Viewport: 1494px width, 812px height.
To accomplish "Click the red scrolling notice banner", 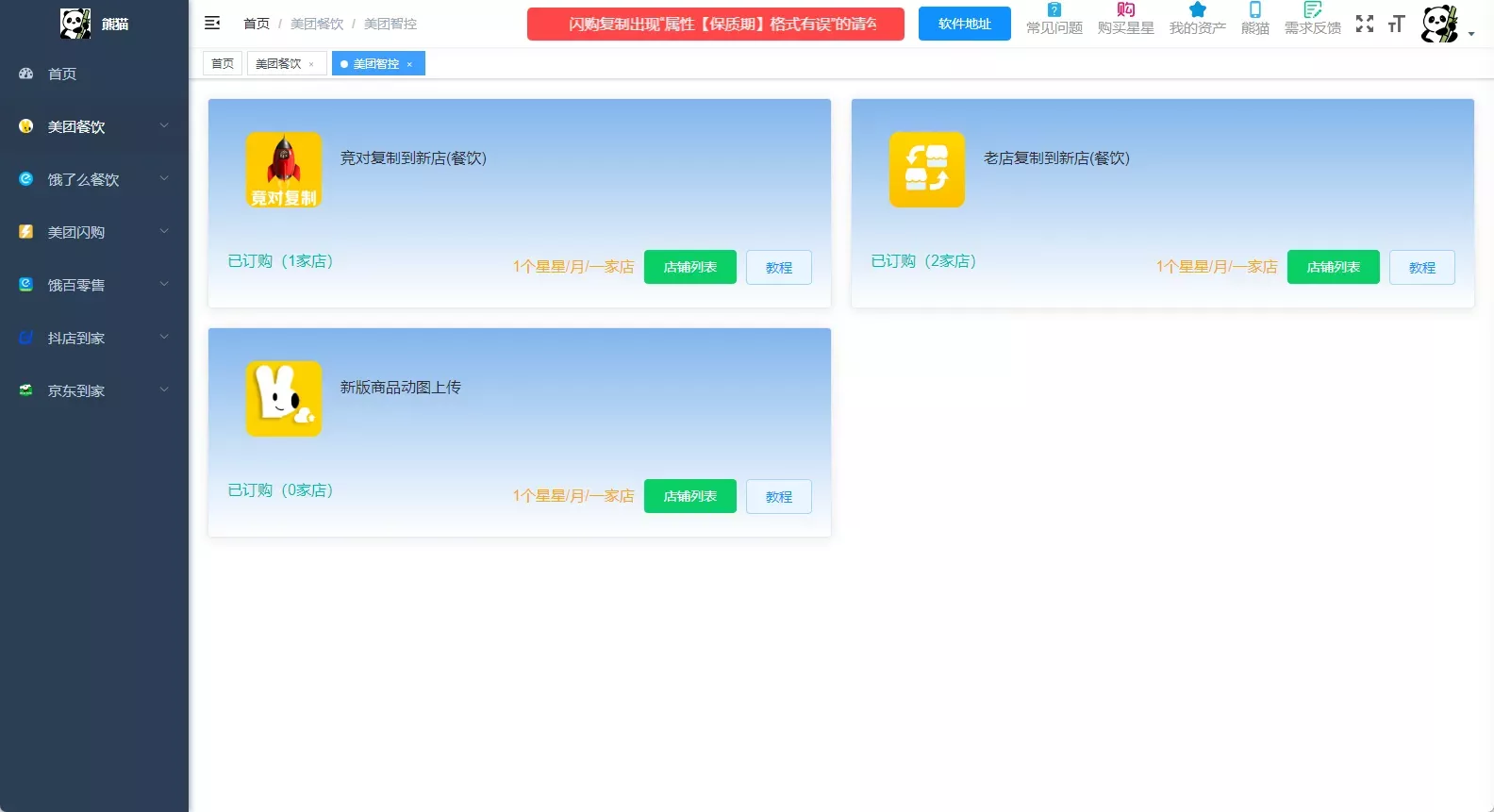I will 716,24.
